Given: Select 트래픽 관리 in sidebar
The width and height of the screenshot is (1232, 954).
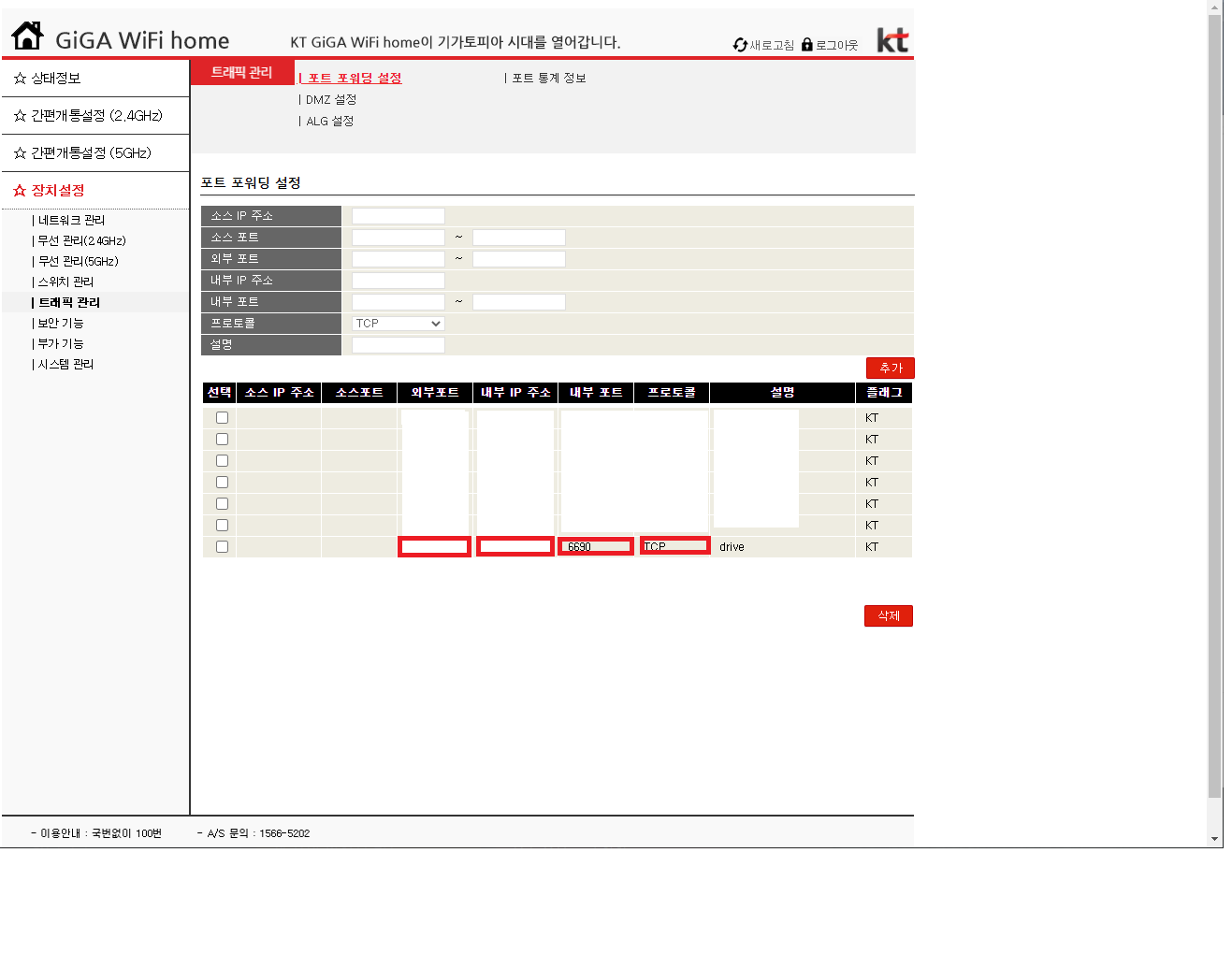Looking at the screenshot, I should point(69,303).
